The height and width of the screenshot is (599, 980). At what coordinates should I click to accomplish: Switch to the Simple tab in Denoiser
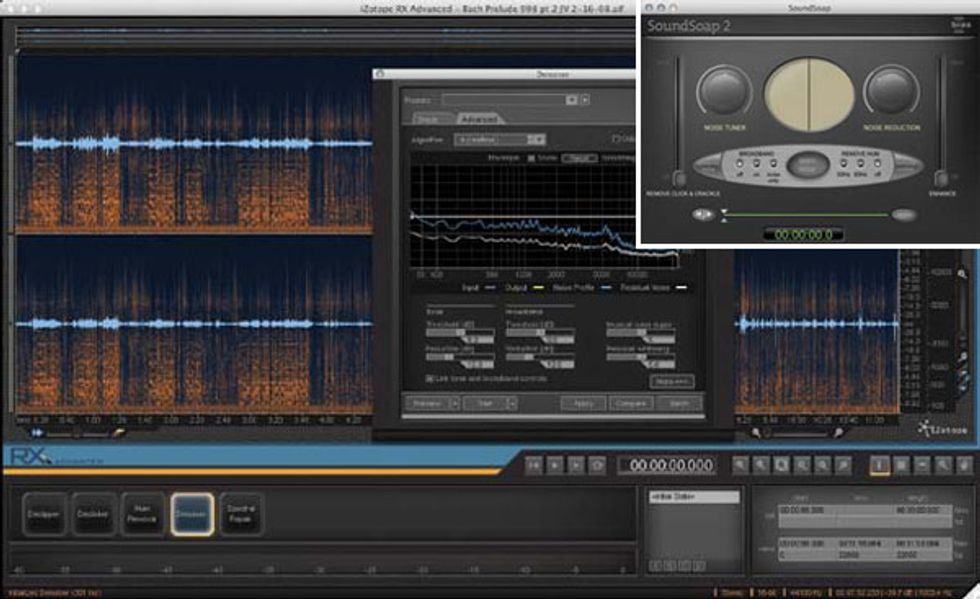pos(431,118)
